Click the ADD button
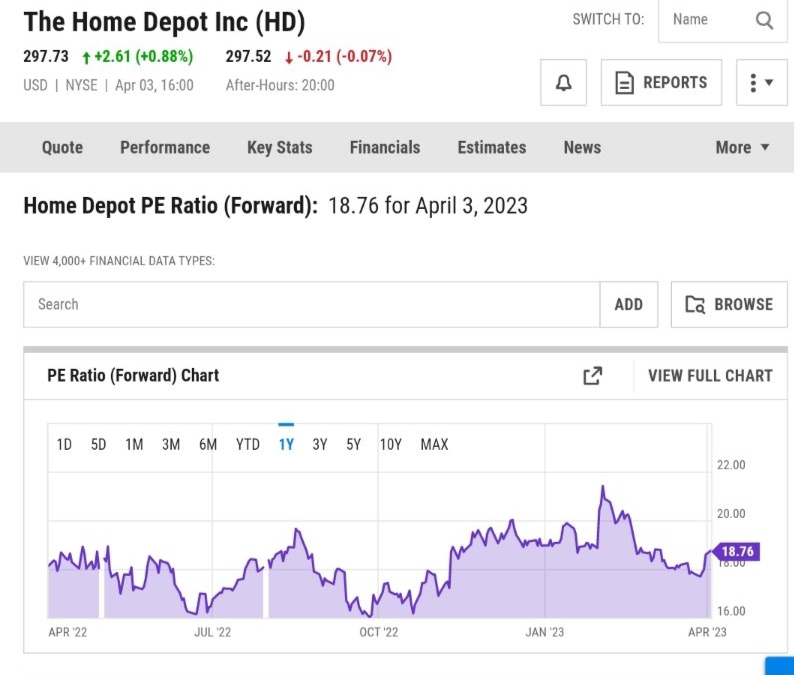Screen dimensions: 794x675 629,304
